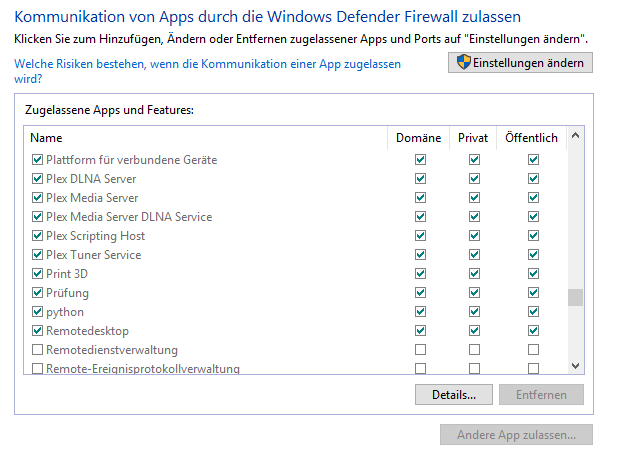This screenshot has width=627, height=453.
Task: Toggle the python app checkbox
Action: [38, 312]
